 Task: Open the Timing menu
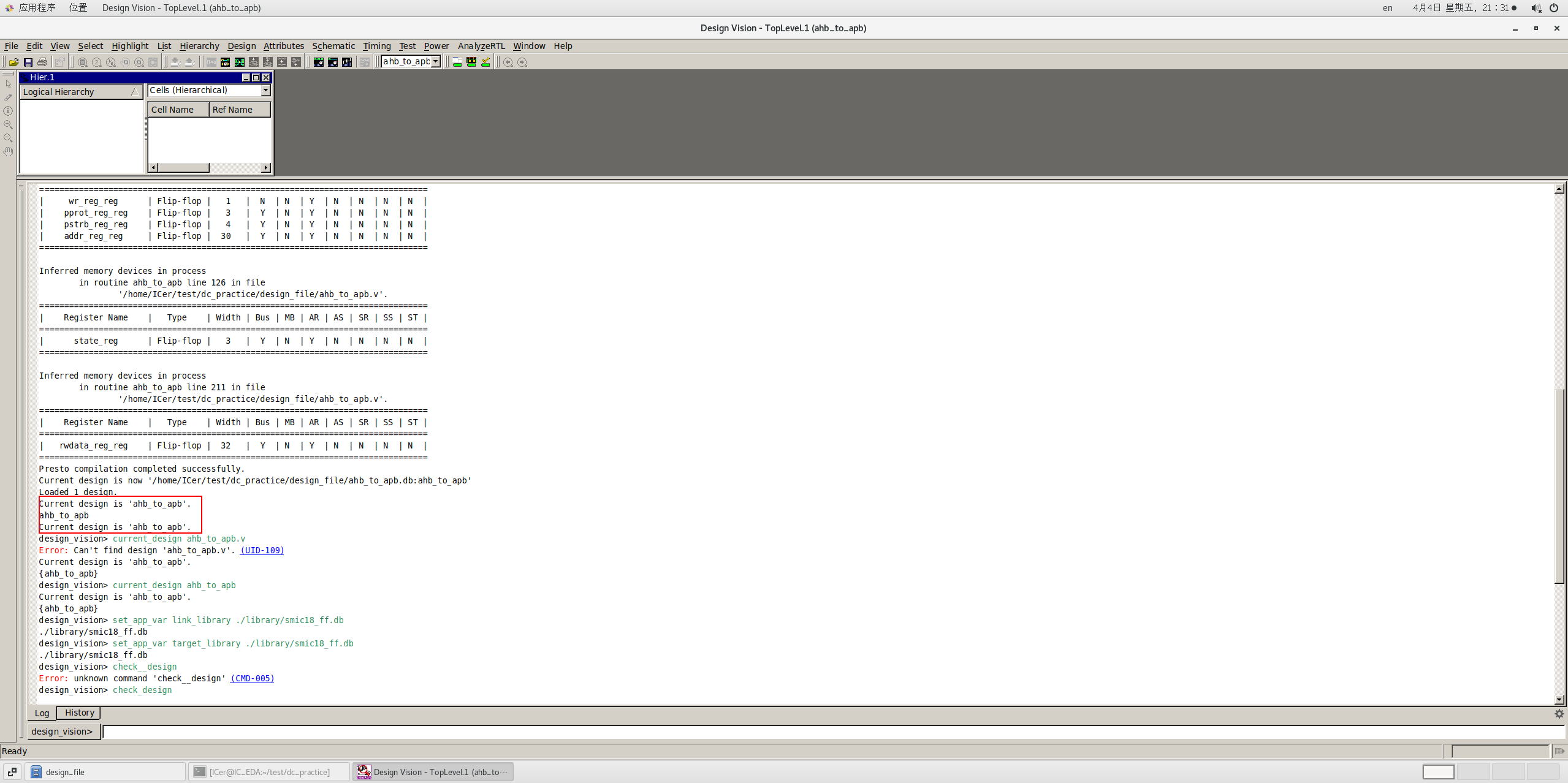pos(376,46)
